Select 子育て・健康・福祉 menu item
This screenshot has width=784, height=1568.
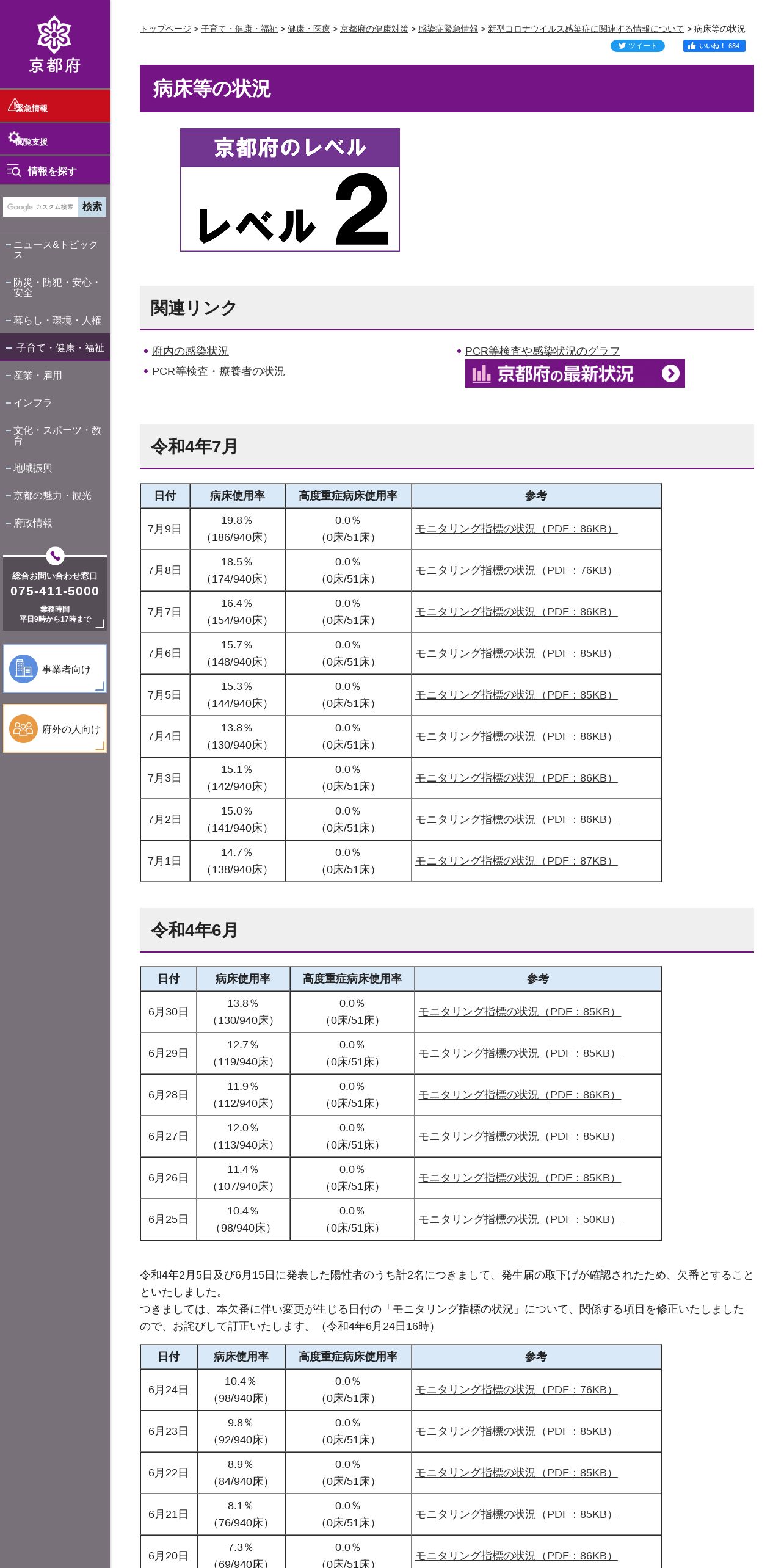pyautogui.click(x=55, y=347)
